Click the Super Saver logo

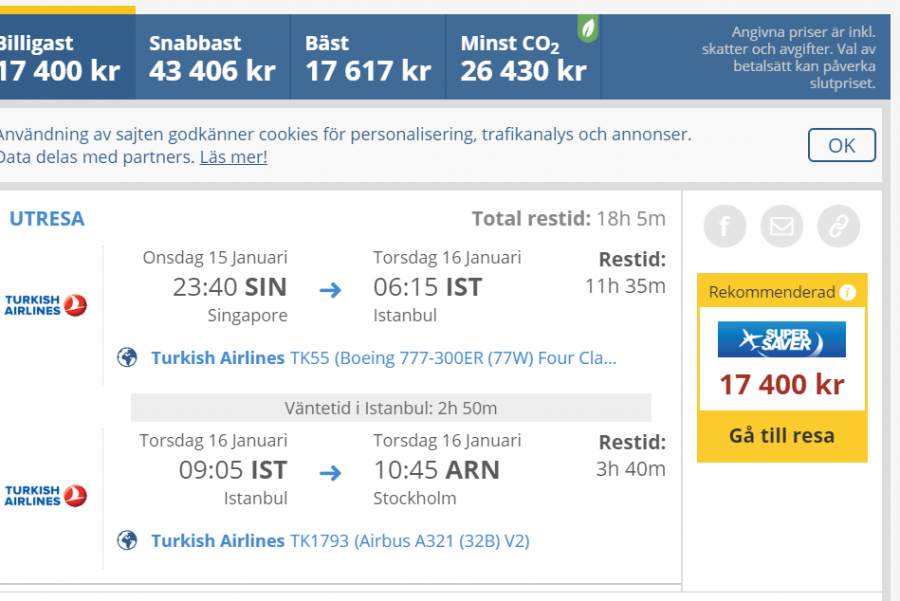(782, 340)
